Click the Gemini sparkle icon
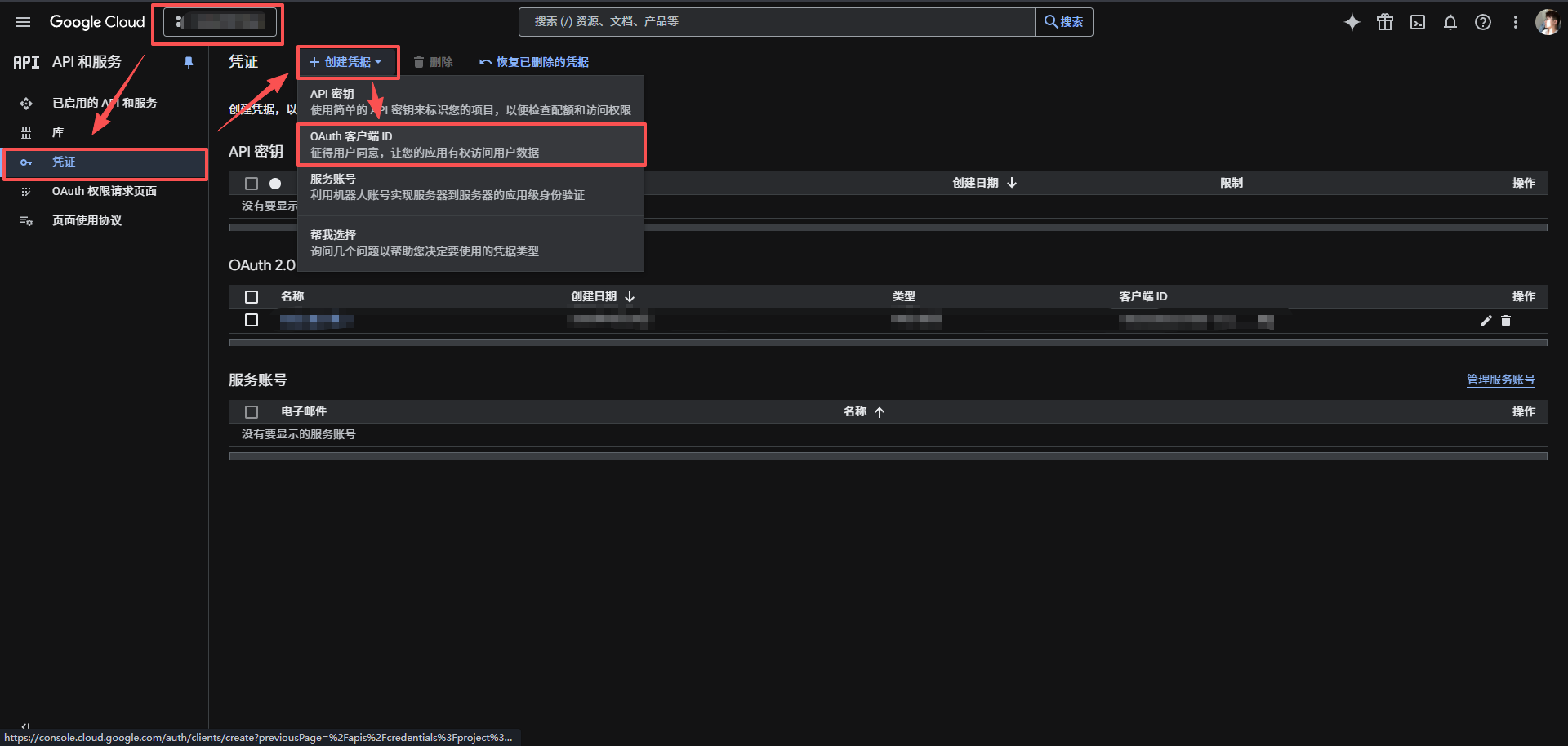The width and height of the screenshot is (1568, 746). point(1352,22)
